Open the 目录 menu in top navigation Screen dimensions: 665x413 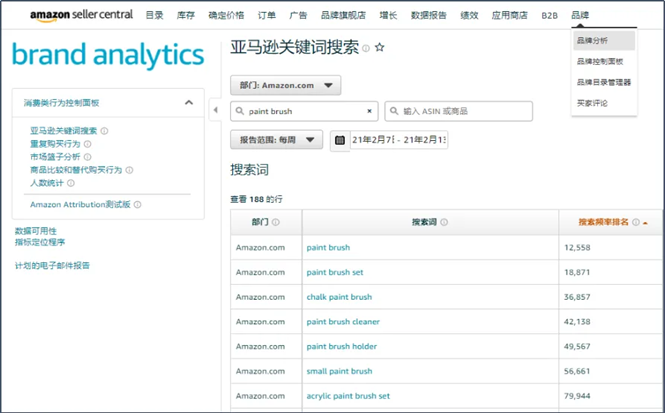coord(154,15)
